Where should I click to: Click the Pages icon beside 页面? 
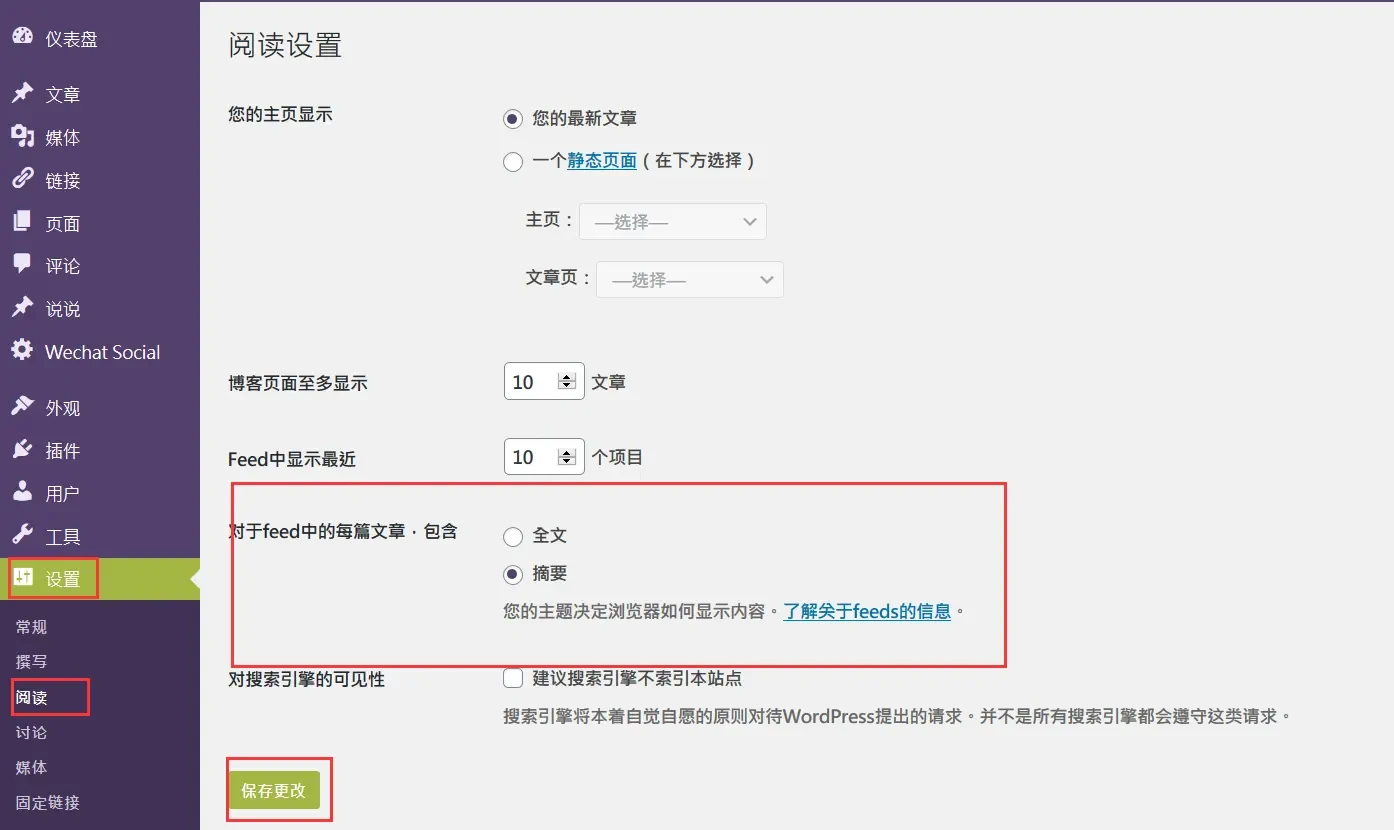point(22,222)
